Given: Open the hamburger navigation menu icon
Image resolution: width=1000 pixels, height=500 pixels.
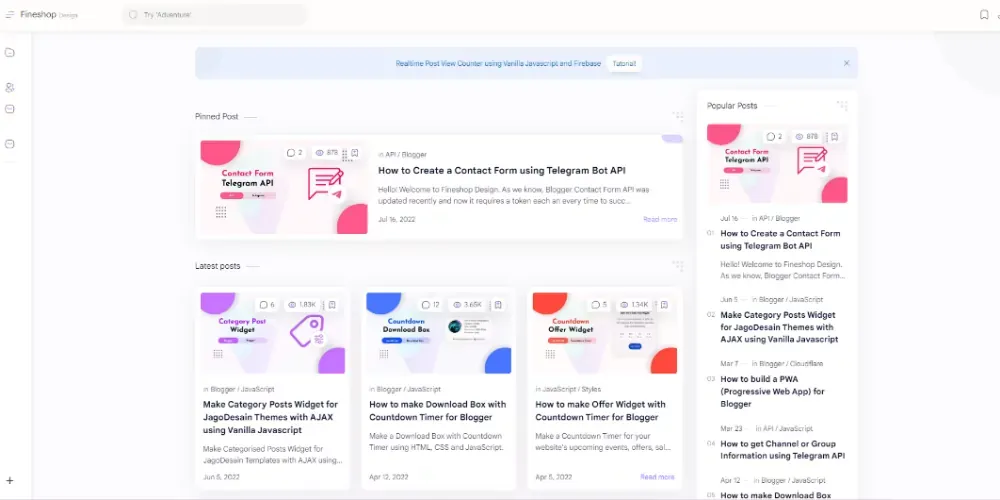Looking at the screenshot, I should coord(10,15).
